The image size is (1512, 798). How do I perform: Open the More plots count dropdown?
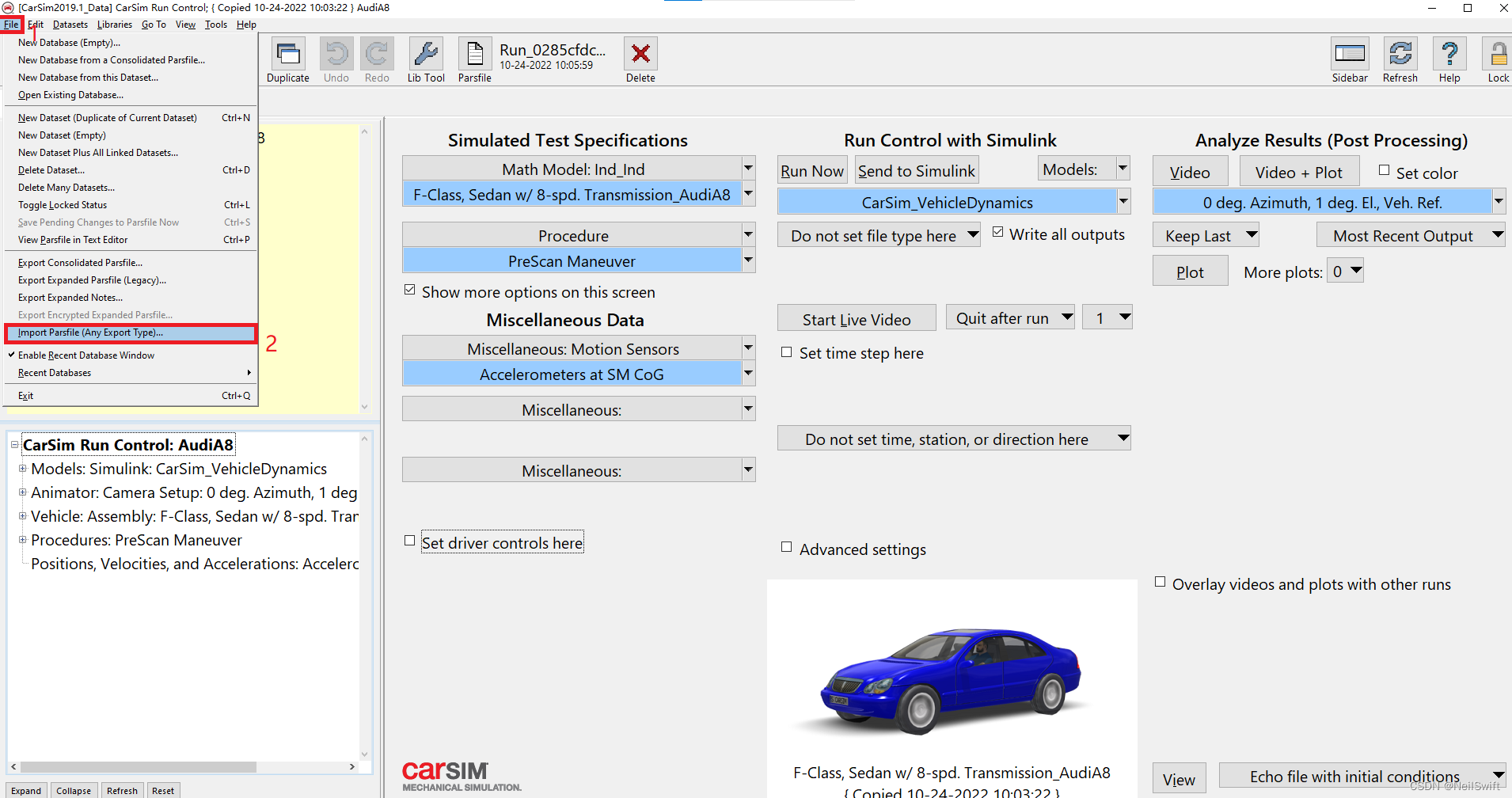pos(1346,272)
